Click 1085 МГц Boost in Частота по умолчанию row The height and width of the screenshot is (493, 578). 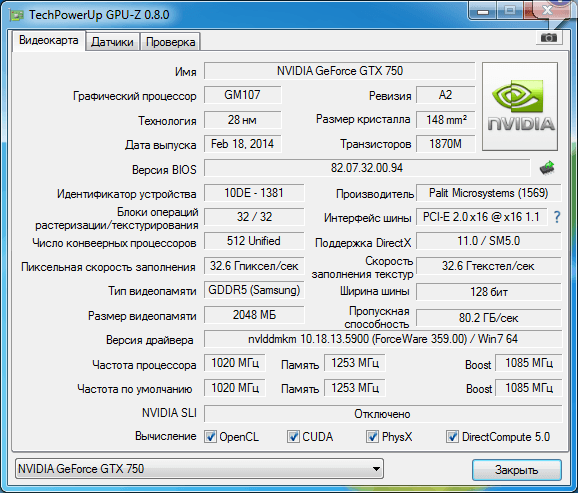[529, 388]
